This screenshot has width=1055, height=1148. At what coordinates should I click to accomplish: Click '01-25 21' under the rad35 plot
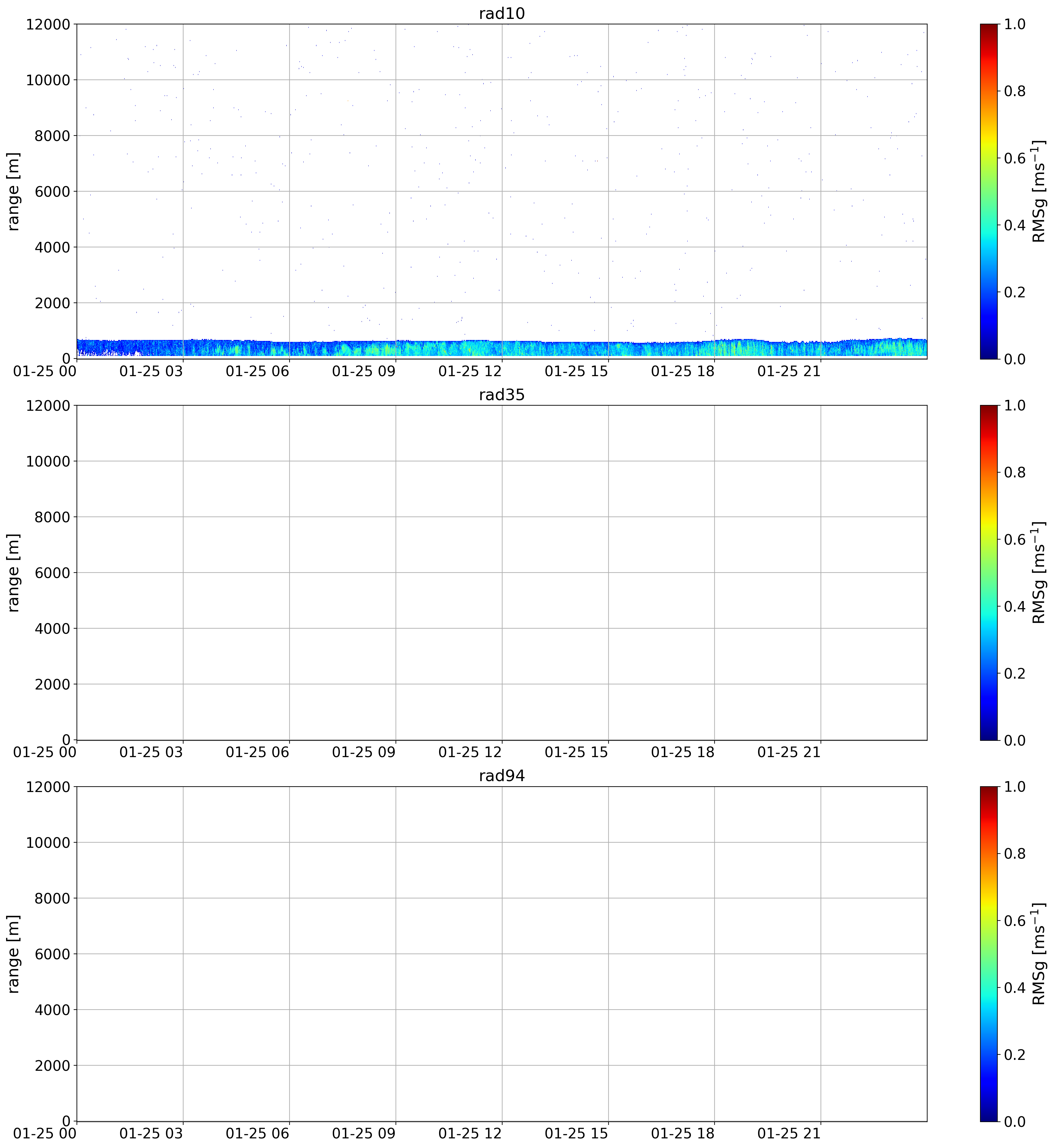789,753
